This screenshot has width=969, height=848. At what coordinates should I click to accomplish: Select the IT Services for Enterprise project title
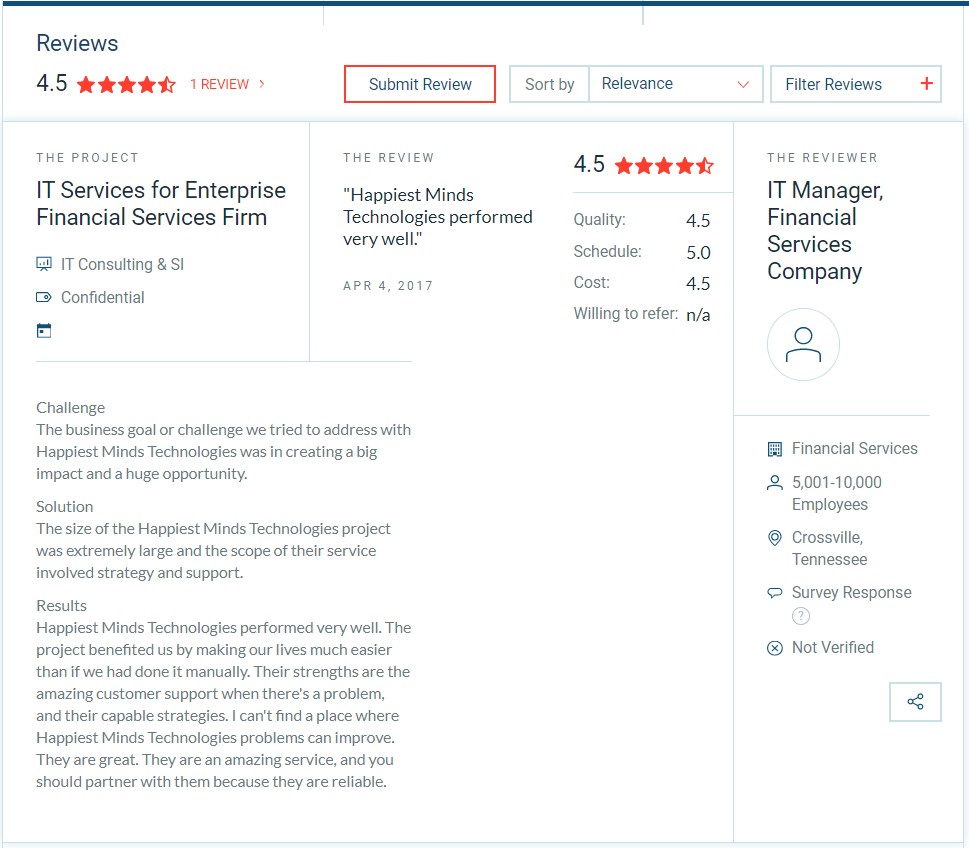(161, 203)
